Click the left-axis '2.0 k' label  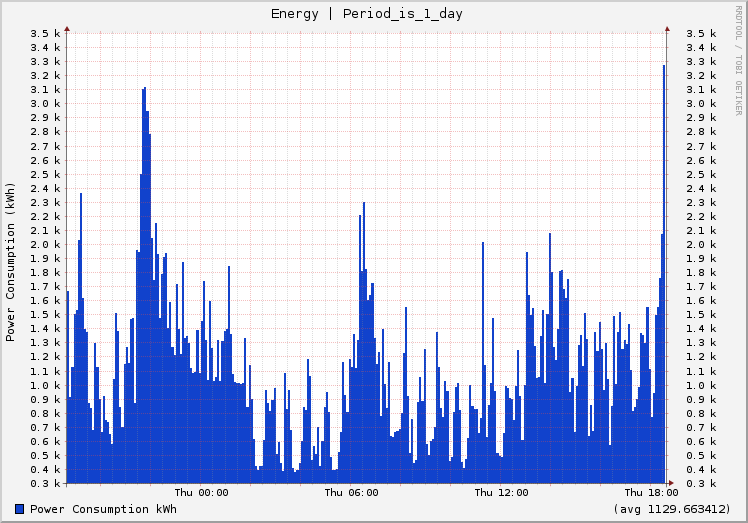point(45,244)
